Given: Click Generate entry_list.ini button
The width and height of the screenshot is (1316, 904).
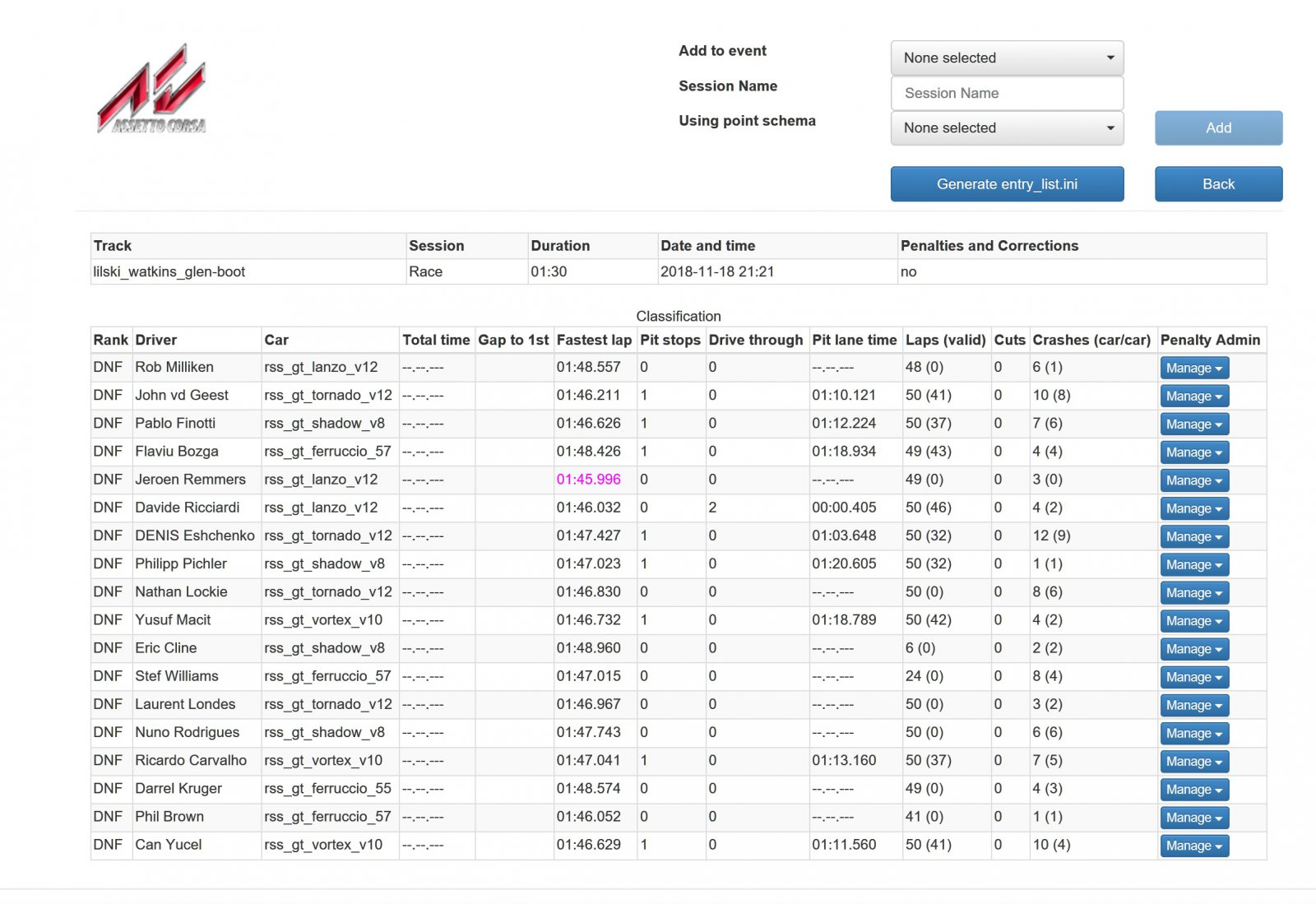Looking at the screenshot, I should (1007, 184).
